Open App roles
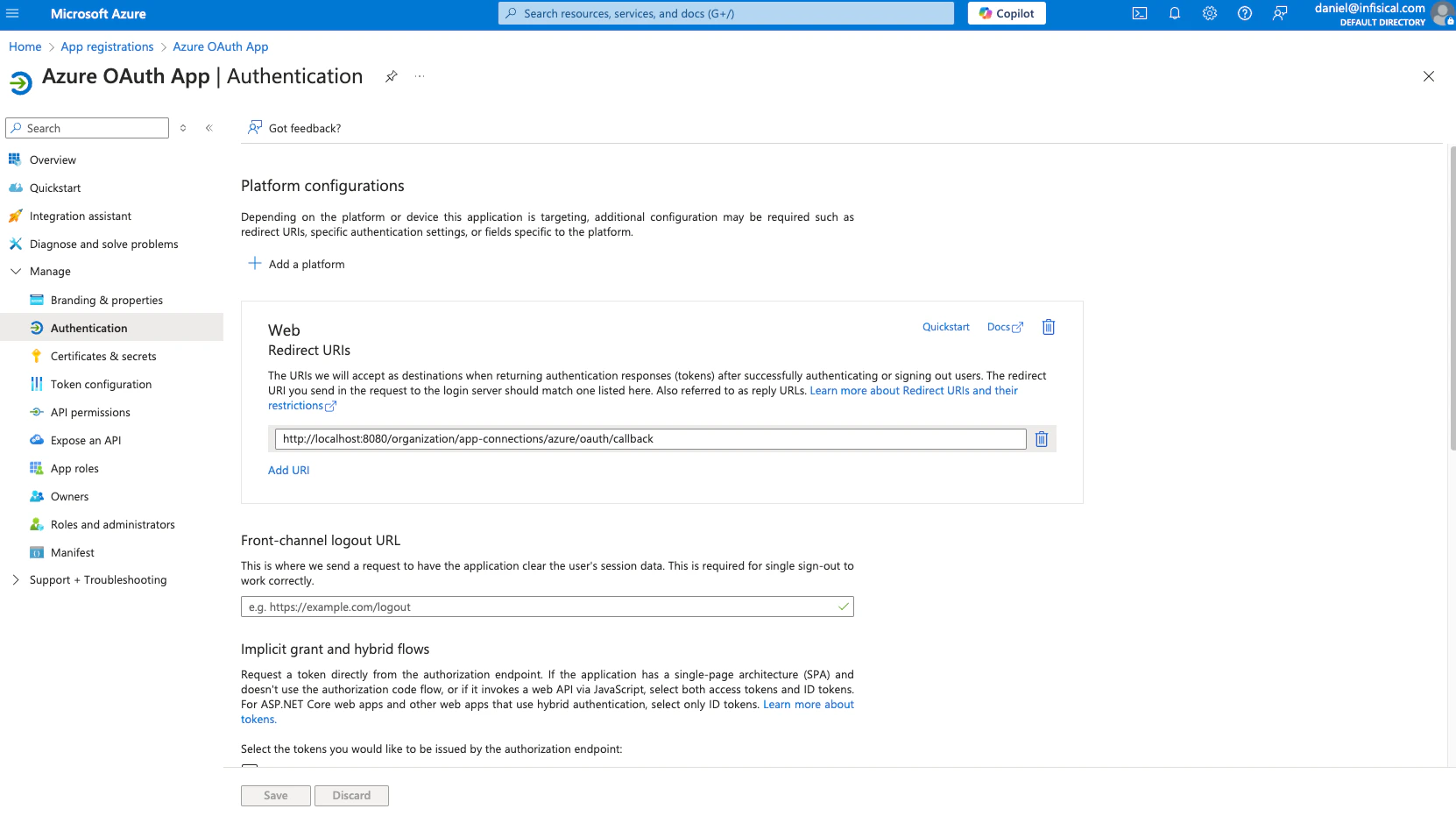Viewport: 1456px width, 816px height. [x=74, y=468]
